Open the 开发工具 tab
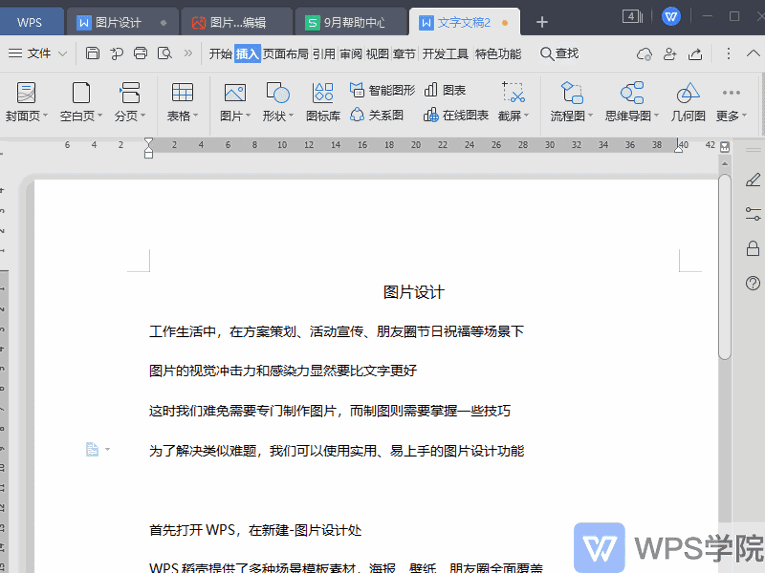 (445, 53)
